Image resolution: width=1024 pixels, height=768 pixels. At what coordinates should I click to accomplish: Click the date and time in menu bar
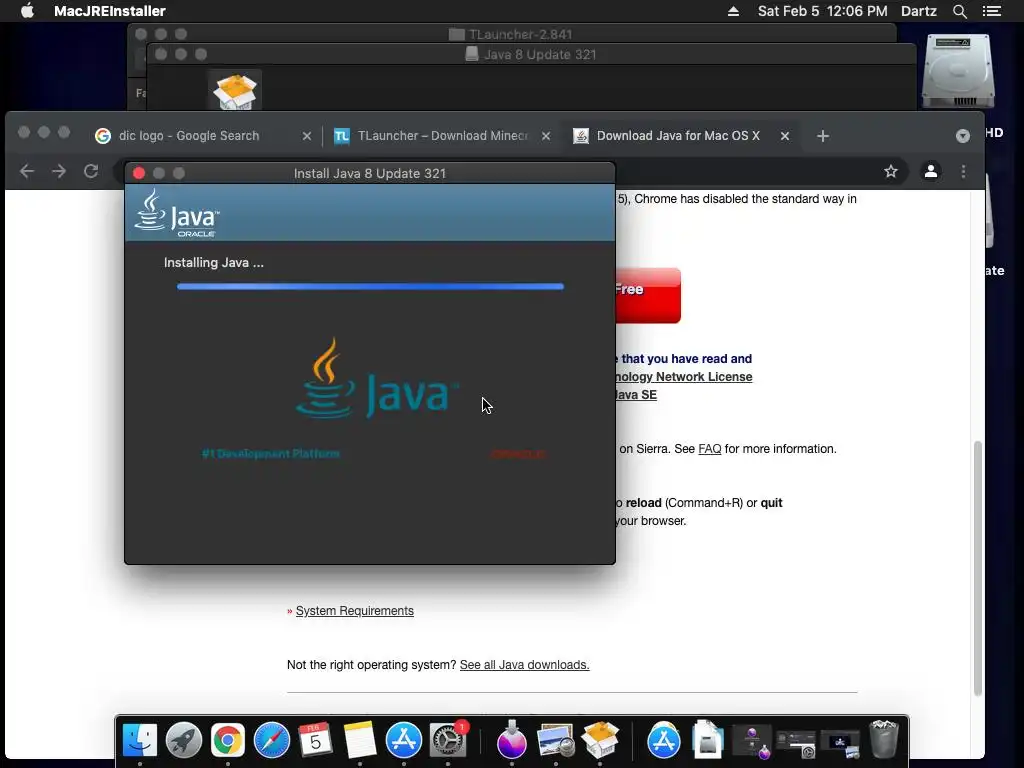pos(822,11)
